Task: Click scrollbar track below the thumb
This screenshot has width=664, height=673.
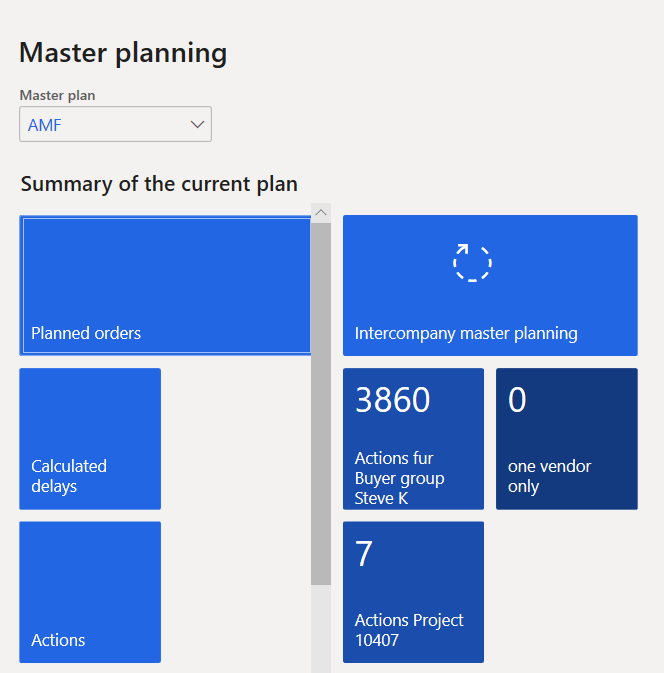Action: (x=321, y=630)
